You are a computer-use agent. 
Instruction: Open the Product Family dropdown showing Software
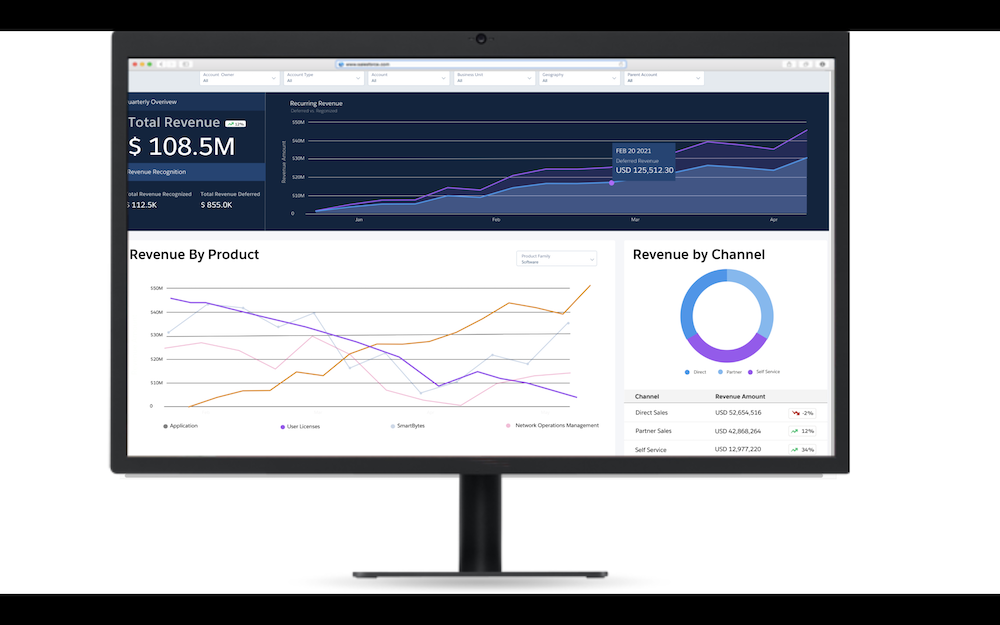coord(556,258)
